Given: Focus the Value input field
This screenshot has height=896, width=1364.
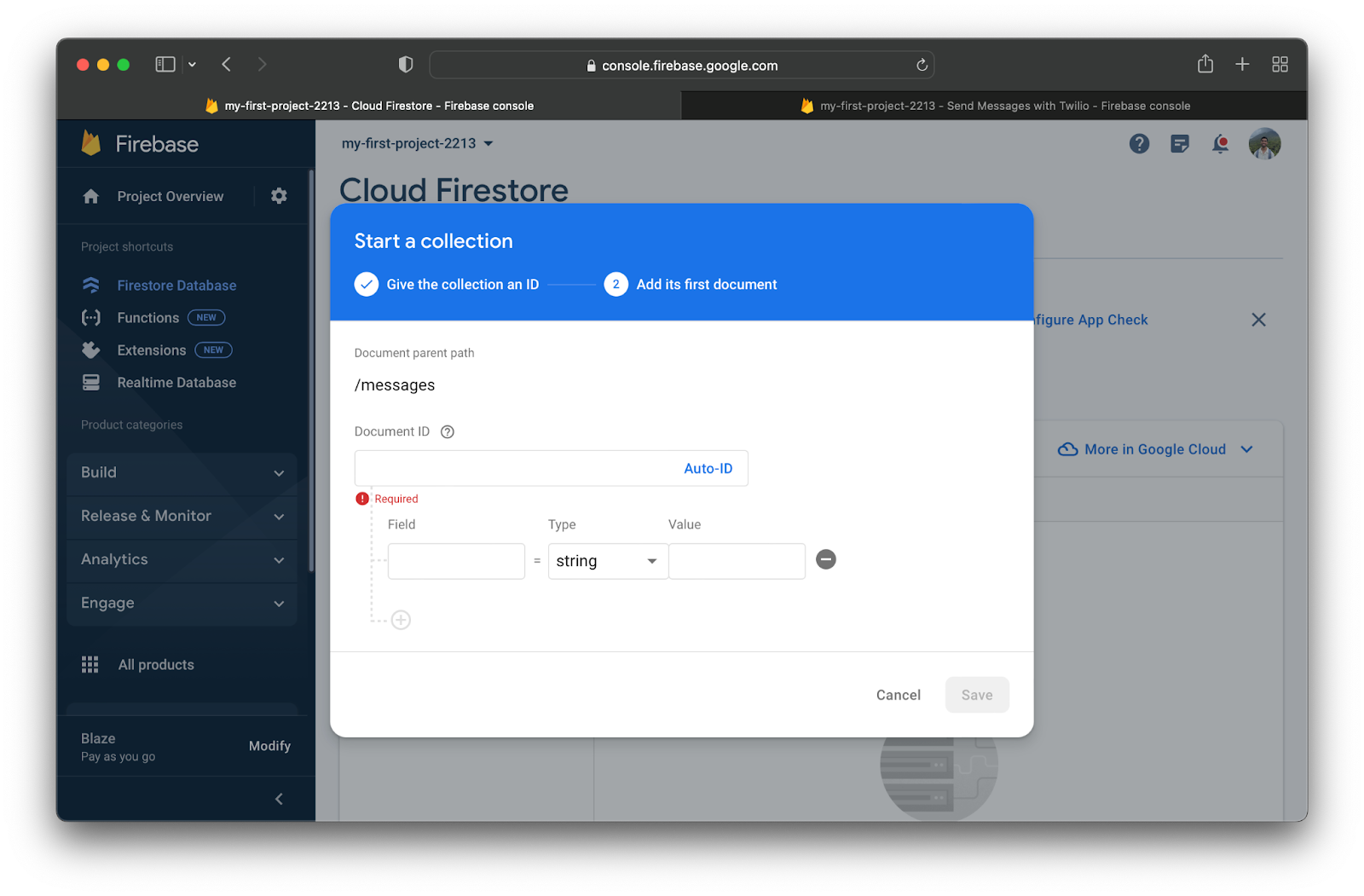Looking at the screenshot, I should click(x=737, y=561).
